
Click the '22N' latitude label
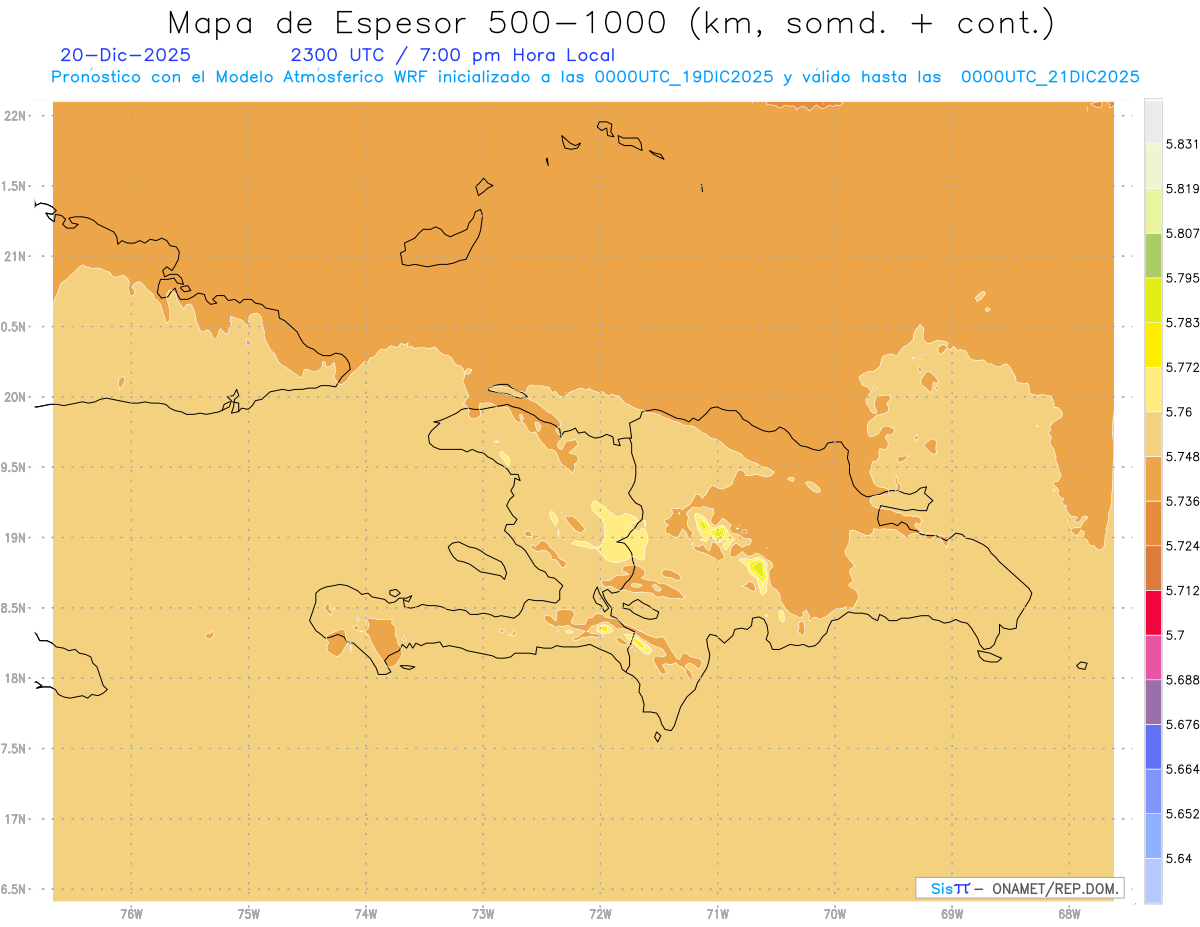click(17, 115)
